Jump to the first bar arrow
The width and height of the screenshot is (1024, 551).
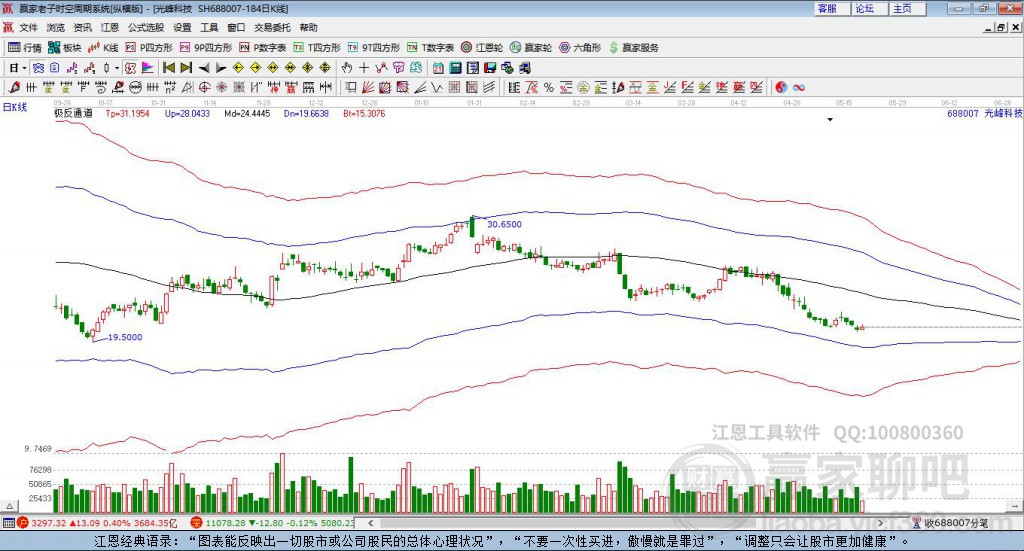(169, 68)
